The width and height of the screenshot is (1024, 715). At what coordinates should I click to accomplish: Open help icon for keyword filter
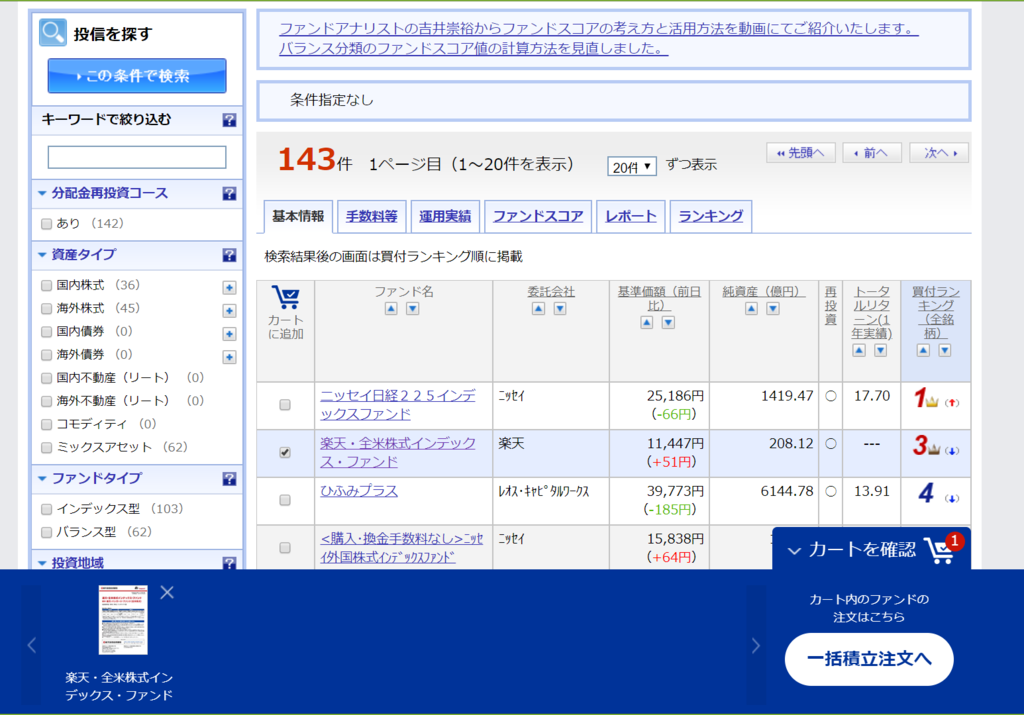(x=229, y=120)
